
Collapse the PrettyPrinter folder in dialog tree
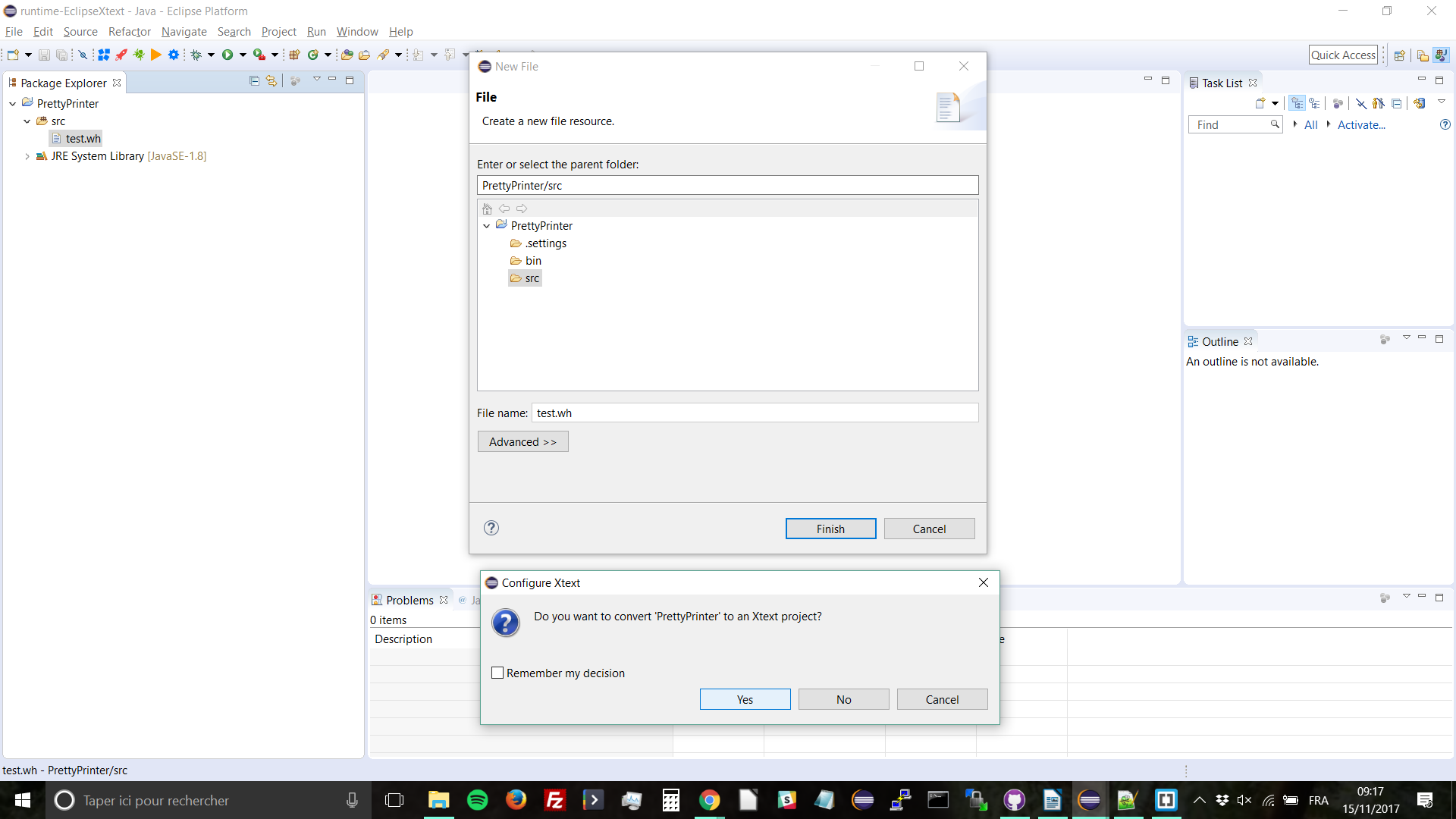coord(487,226)
